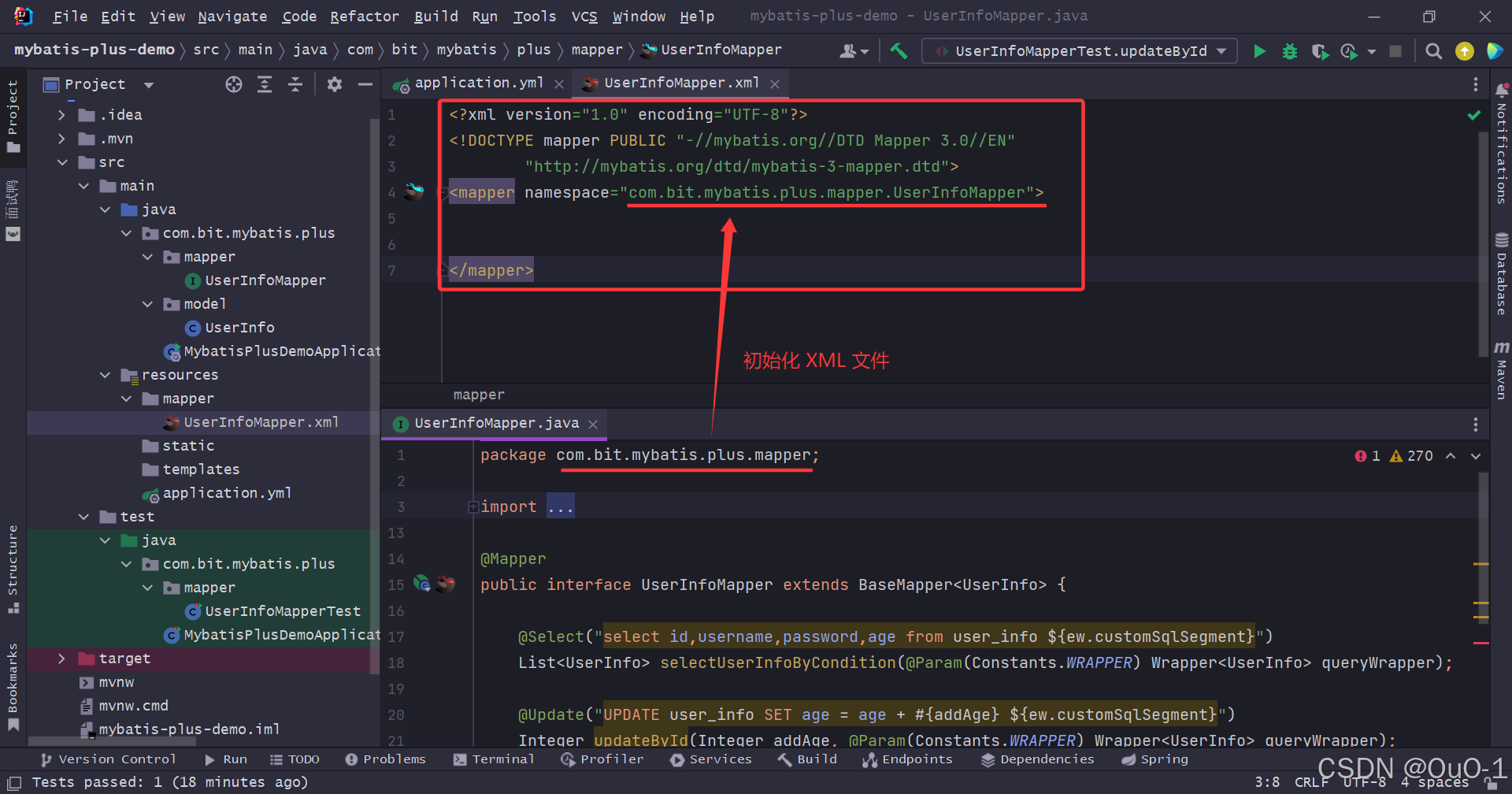Select UserInfoMapperTest in project tree
The width and height of the screenshot is (1512, 794).
click(283, 611)
